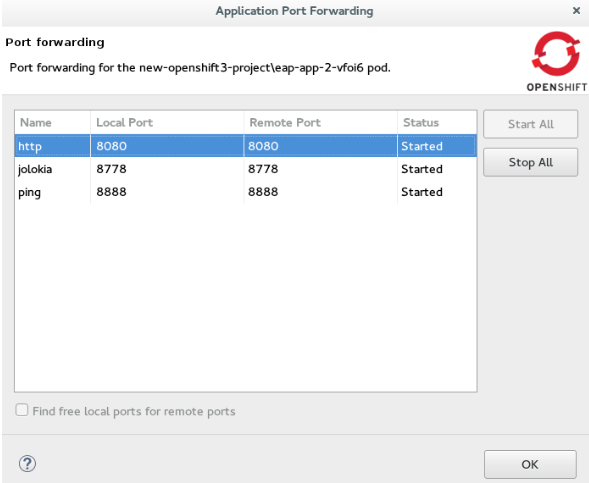Click remote port 8888 in ping row
This screenshot has width=589, height=483.
click(x=320, y=192)
